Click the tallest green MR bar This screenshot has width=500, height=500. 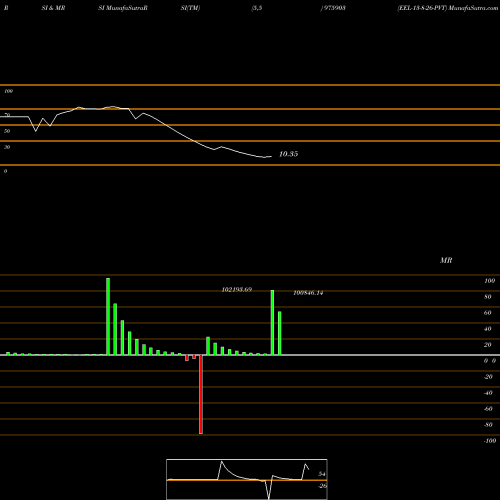(x=108, y=316)
